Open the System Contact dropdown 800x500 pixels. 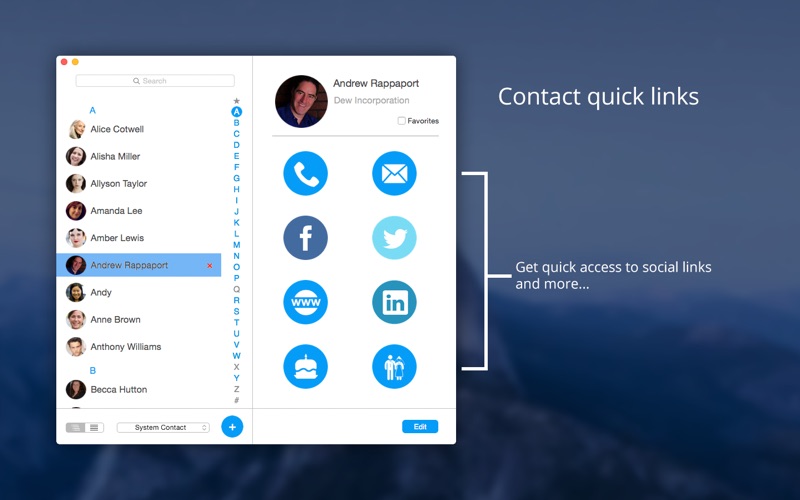click(x=163, y=428)
